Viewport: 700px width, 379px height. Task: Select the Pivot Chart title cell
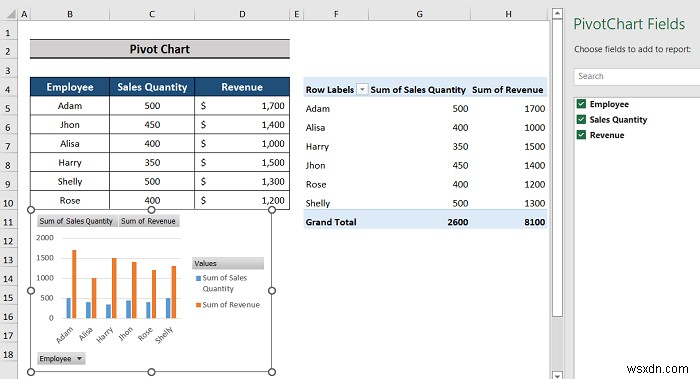(160, 49)
